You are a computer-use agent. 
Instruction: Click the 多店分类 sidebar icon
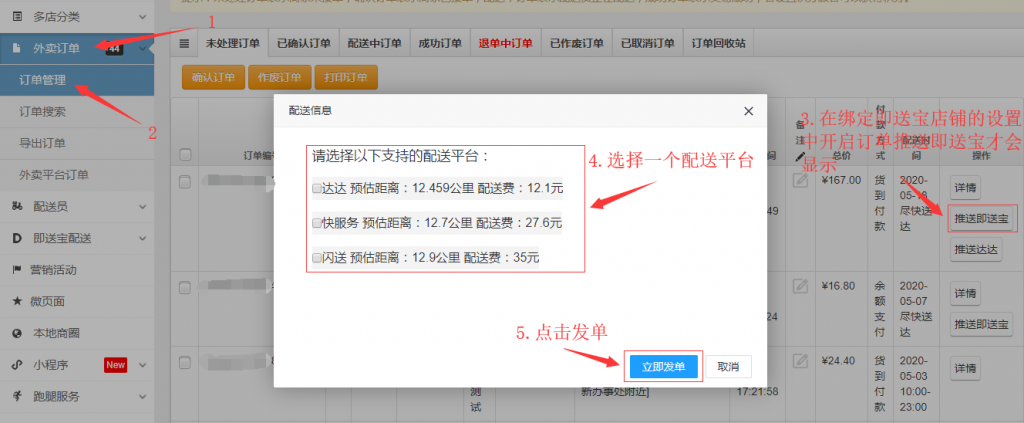coord(18,17)
